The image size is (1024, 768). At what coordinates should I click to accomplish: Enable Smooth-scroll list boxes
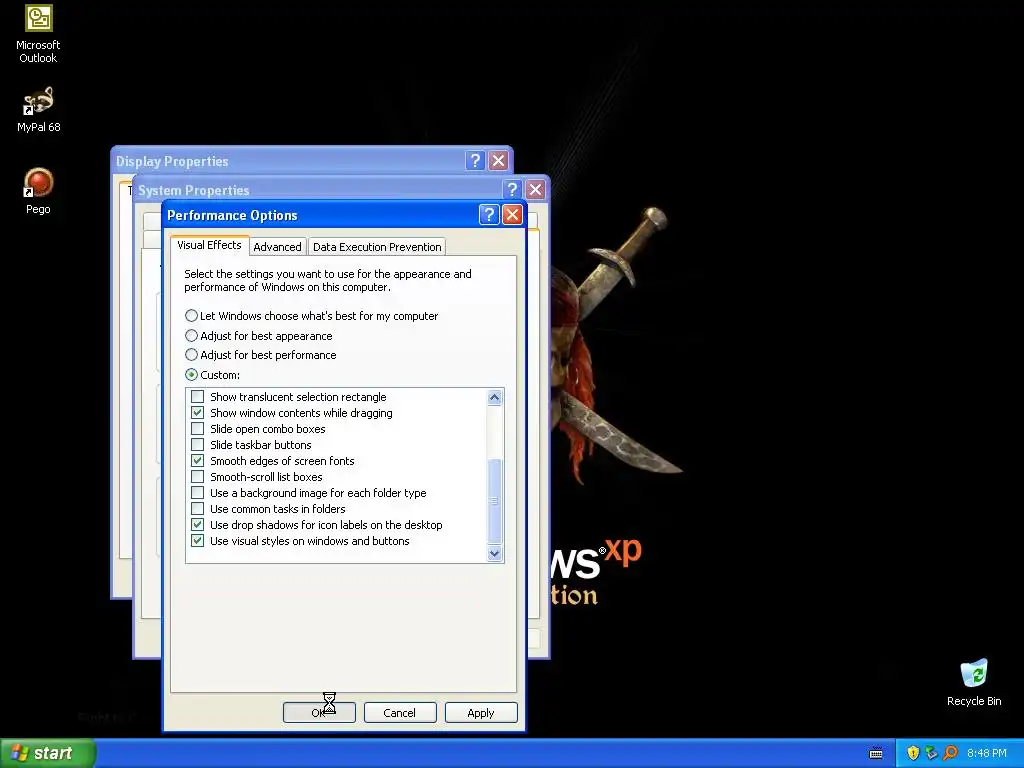click(197, 477)
